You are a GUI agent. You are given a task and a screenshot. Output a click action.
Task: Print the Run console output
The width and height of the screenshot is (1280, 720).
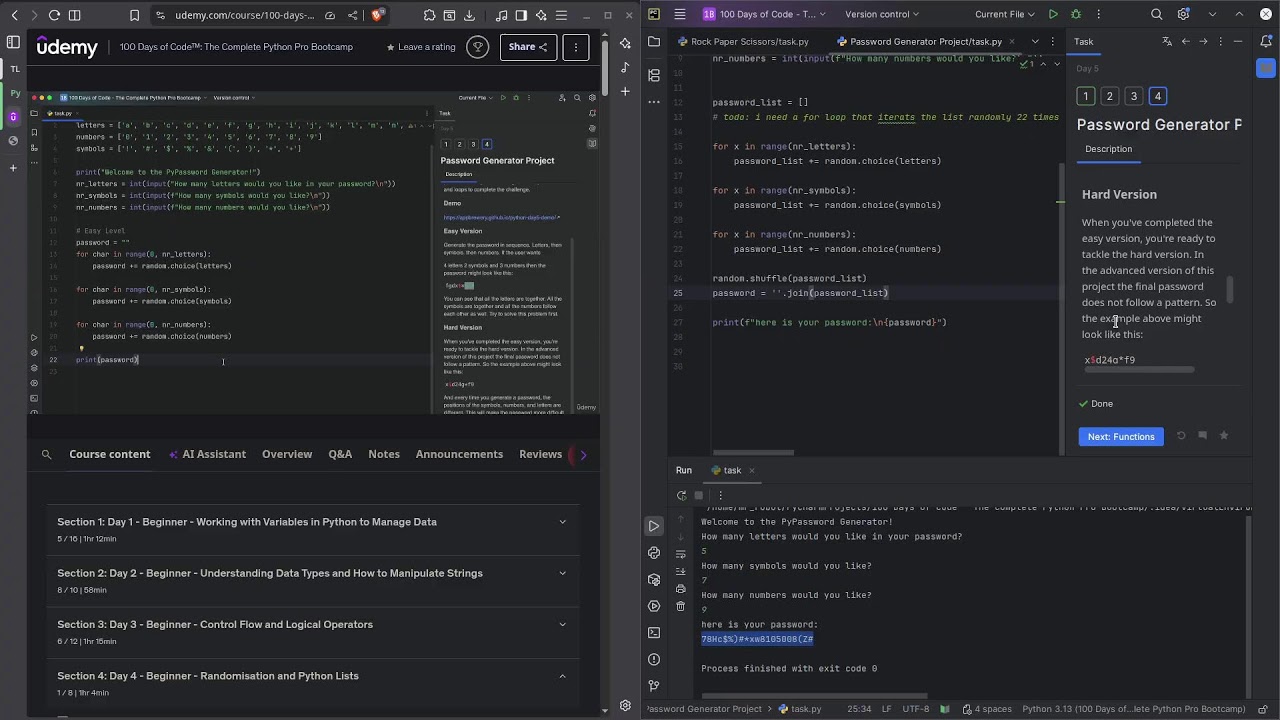(x=681, y=589)
